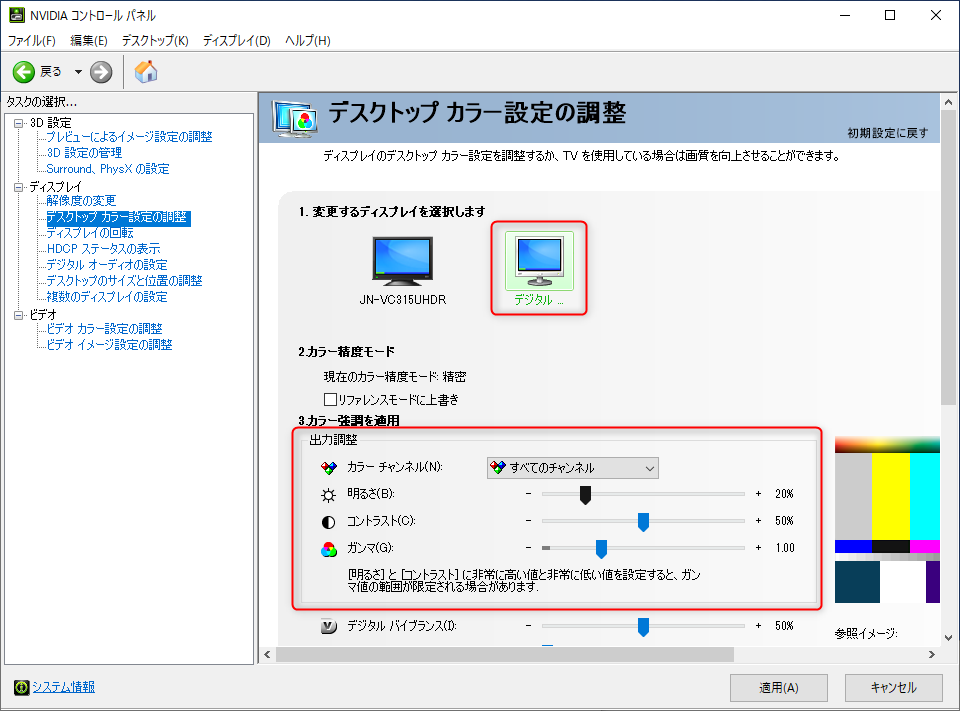Click the vertical scrollbar down arrow
This screenshot has height=711, width=960.
point(948,637)
